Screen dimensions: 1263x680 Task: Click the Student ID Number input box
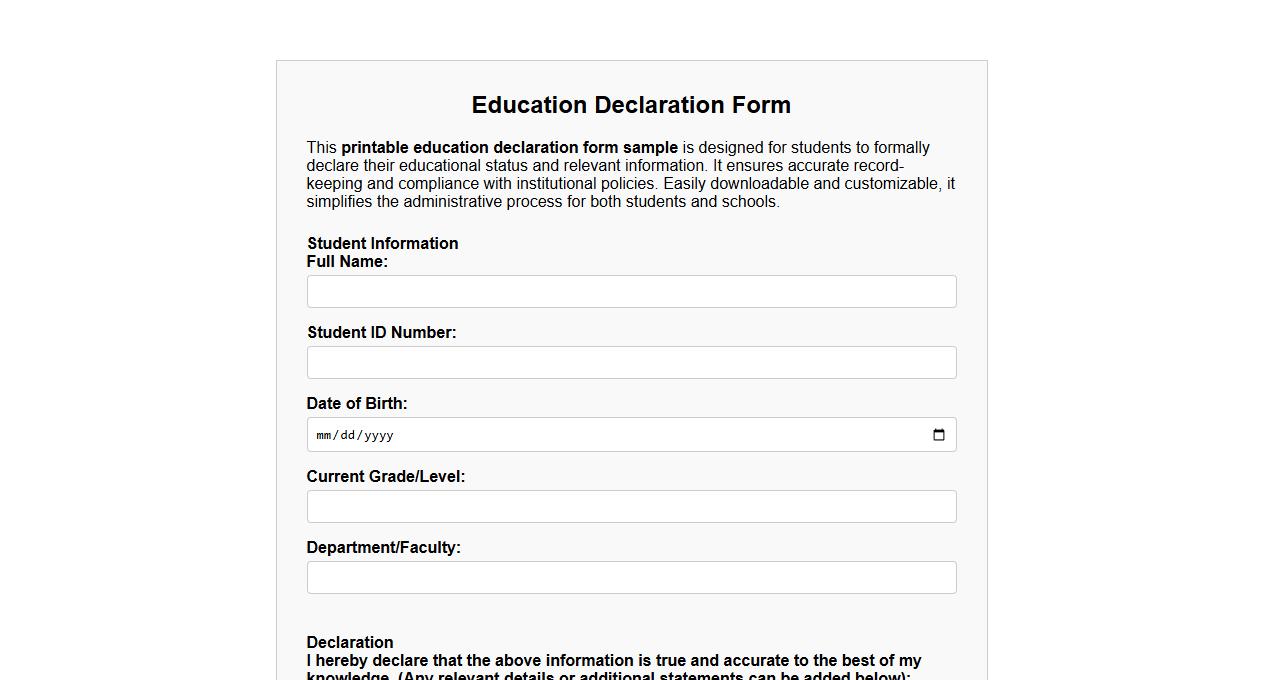(x=631, y=362)
